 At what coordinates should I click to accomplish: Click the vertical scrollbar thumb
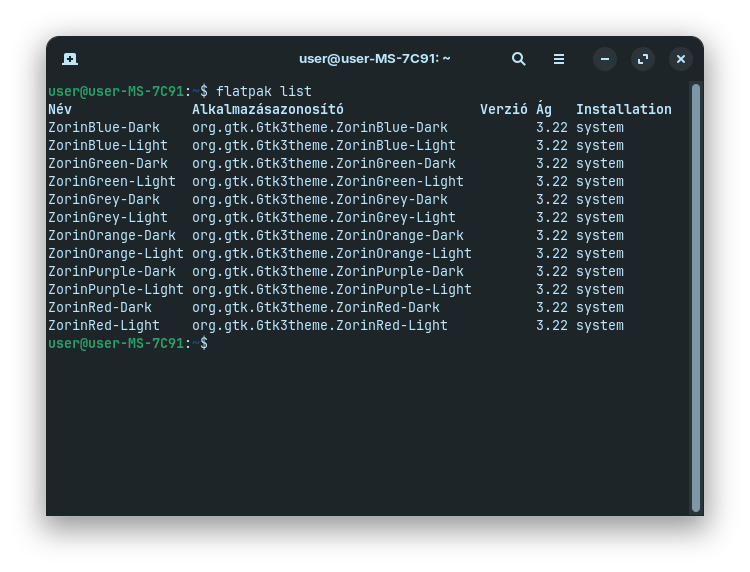coord(696,297)
